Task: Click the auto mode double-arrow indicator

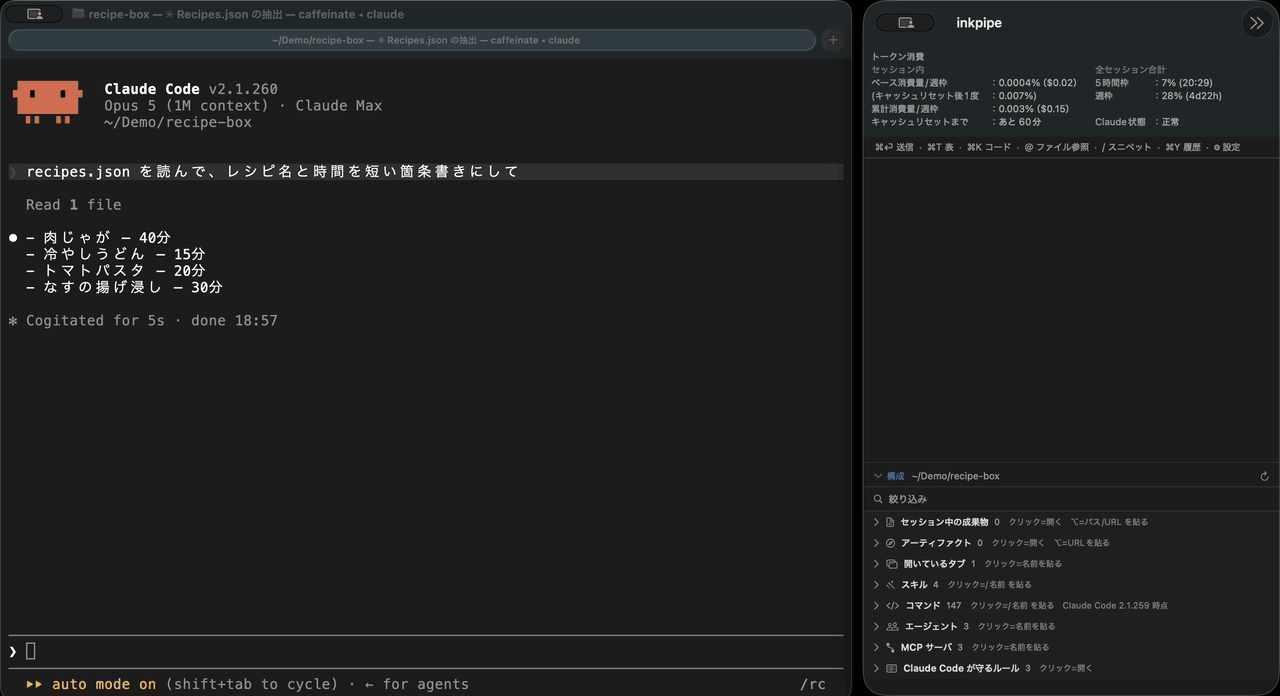Action: point(34,684)
